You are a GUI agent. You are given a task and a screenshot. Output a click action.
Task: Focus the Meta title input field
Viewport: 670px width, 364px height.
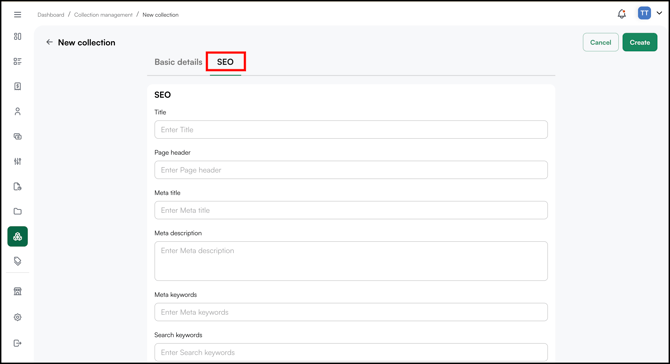(x=351, y=210)
